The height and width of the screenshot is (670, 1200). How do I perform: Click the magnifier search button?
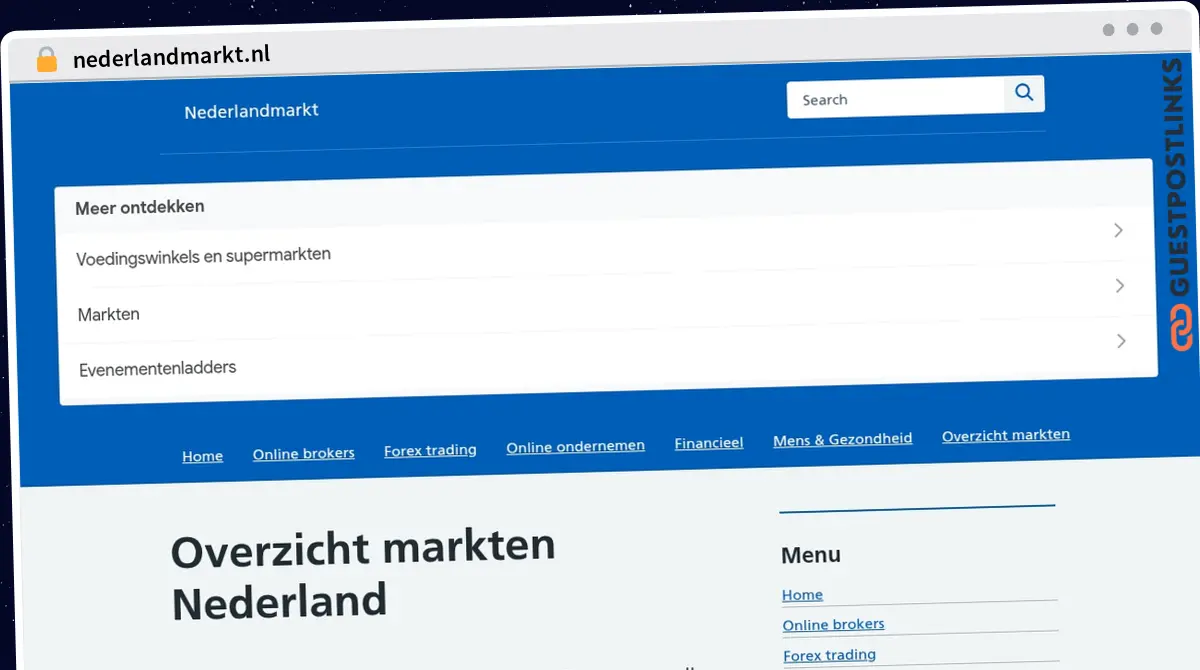[x=1024, y=94]
